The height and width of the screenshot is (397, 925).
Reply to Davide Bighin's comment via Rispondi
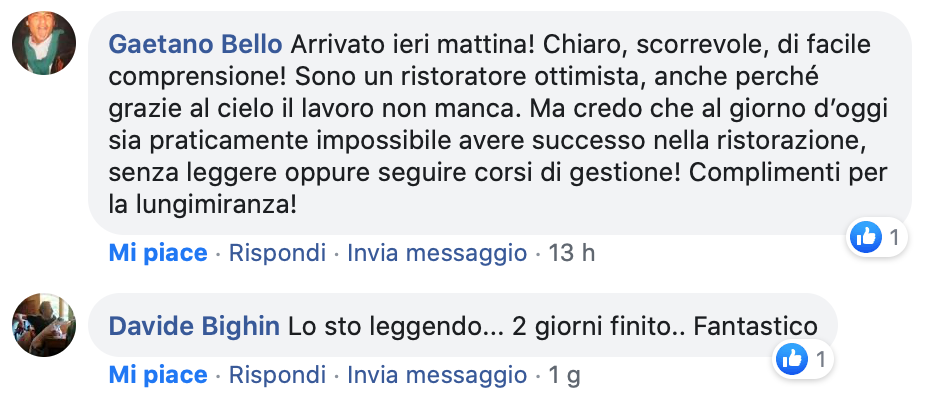277,375
